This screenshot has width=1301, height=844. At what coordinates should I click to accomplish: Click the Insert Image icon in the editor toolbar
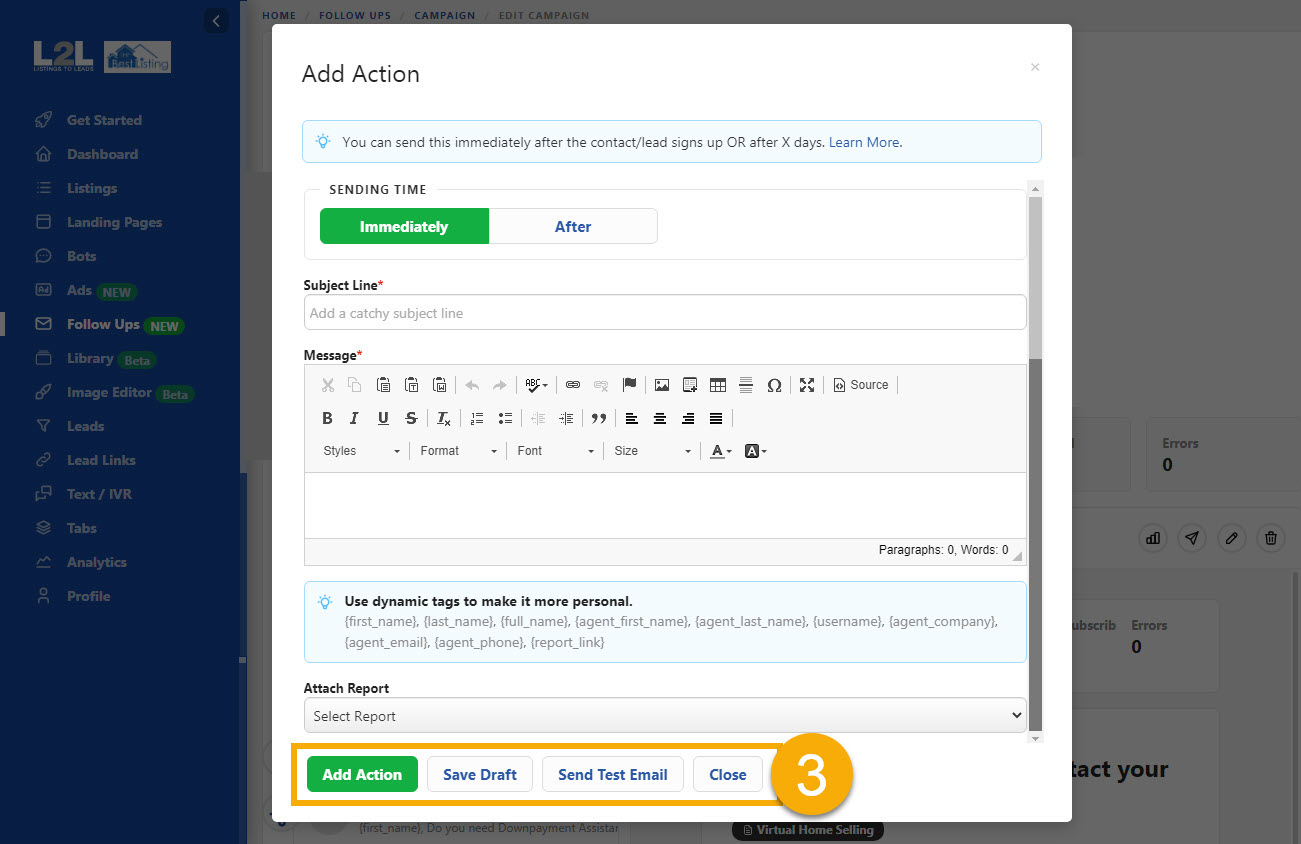[x=662, y=384]
